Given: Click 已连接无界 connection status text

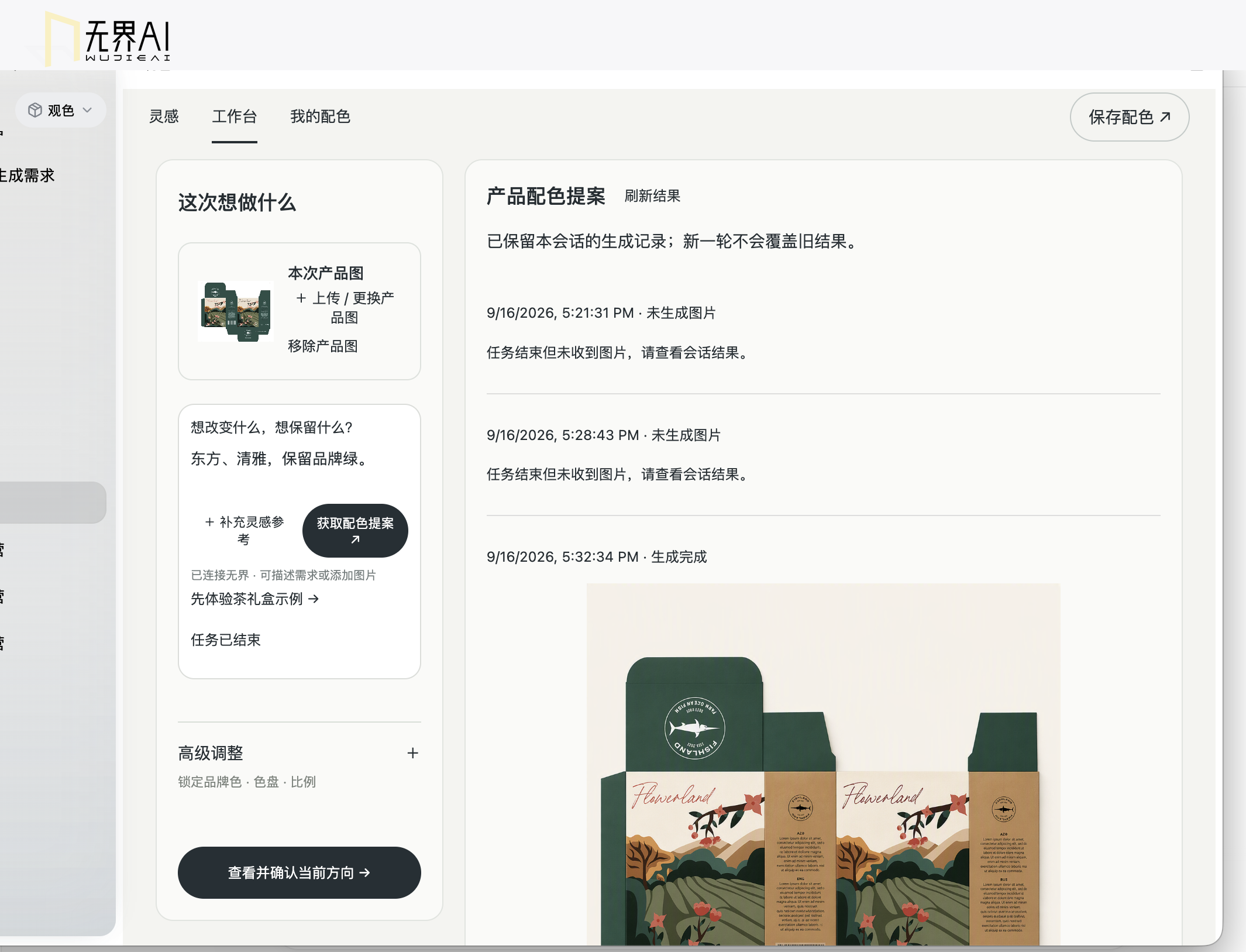Looking at the screenshot, I should click(x=283, y=575).
